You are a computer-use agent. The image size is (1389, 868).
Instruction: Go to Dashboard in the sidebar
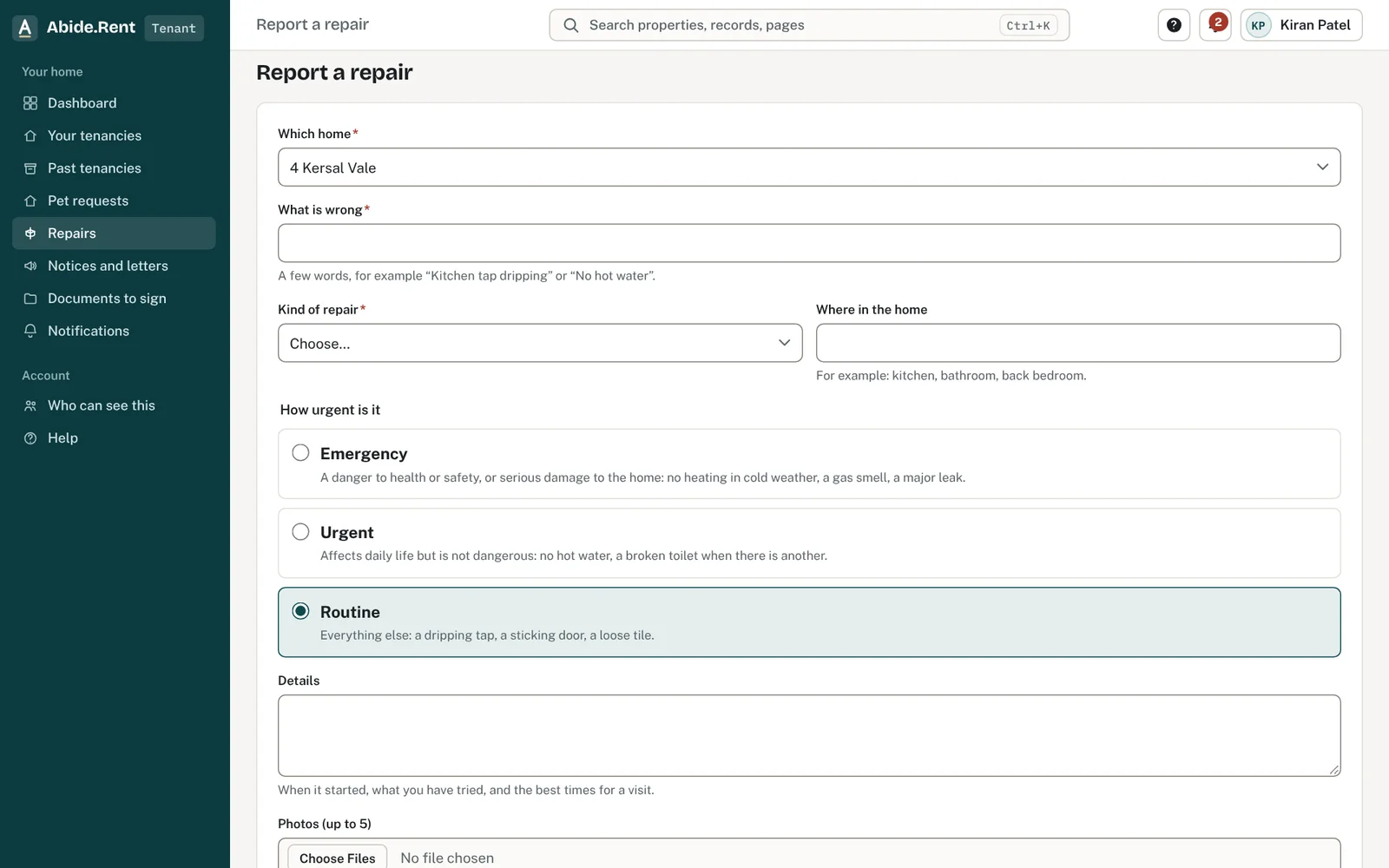114,103
